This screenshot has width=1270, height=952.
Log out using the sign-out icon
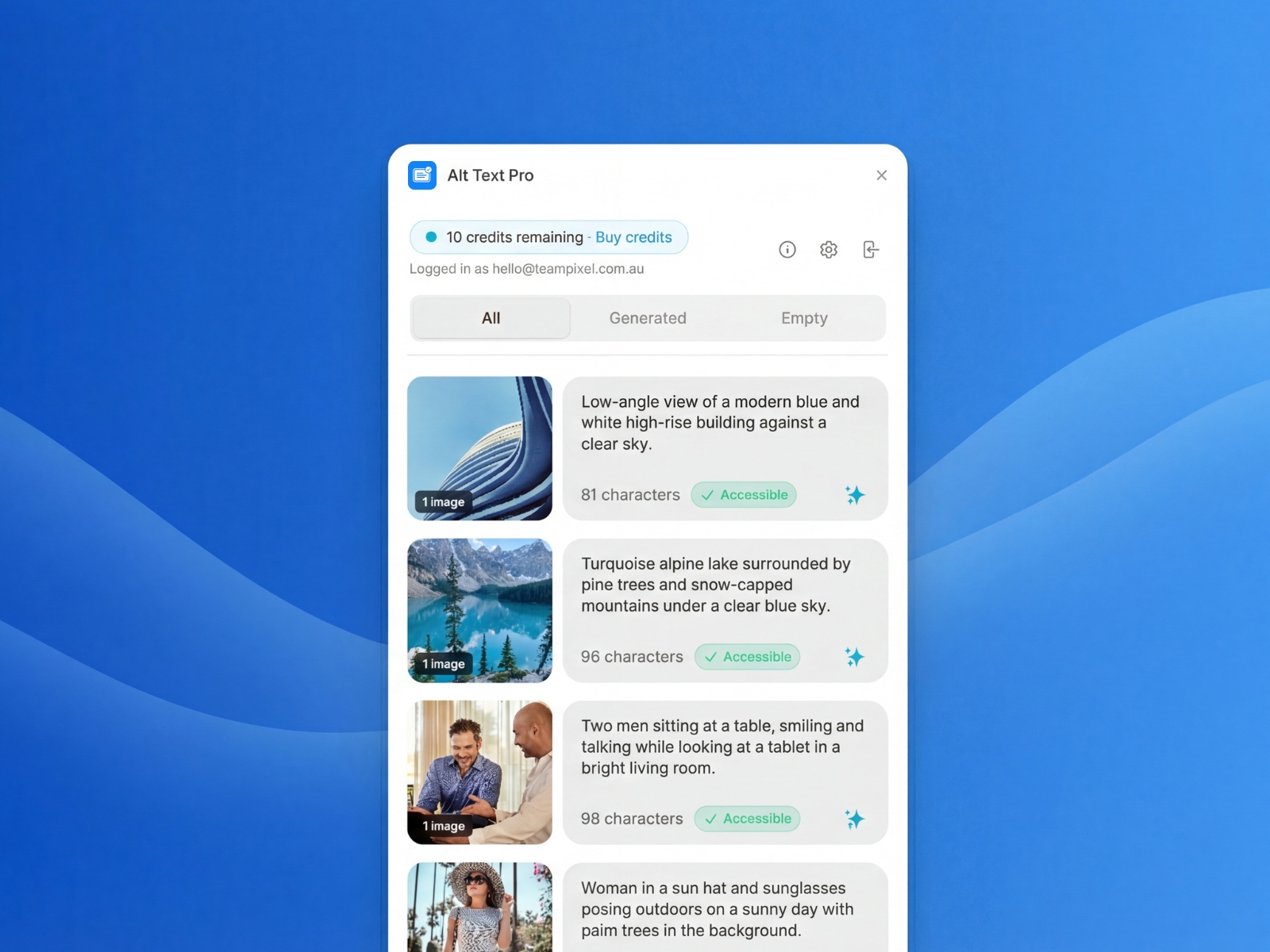click(x=871, y=249)
